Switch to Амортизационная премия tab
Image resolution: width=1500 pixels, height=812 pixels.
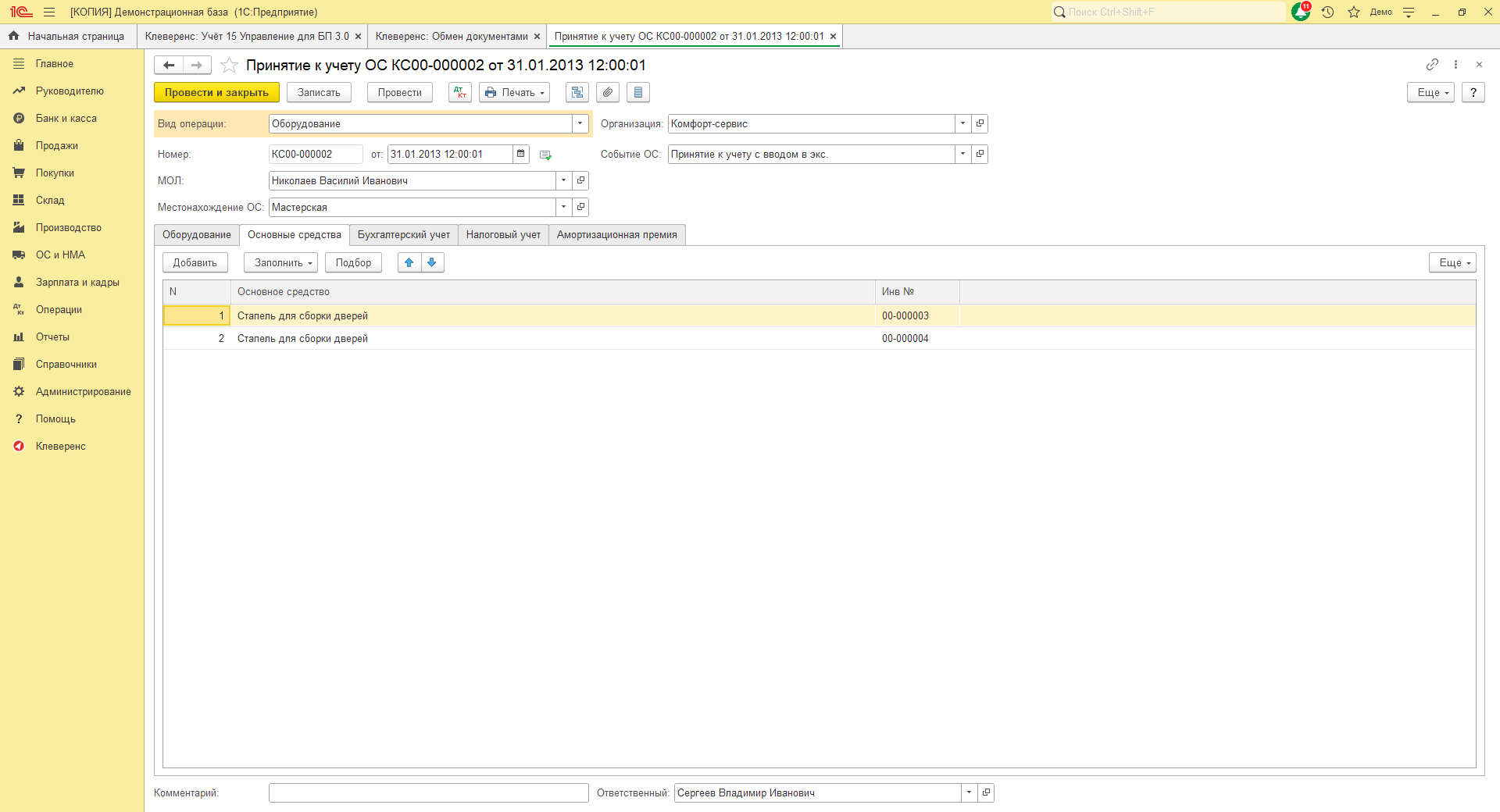pyautogui.click(x=617, y=234)
